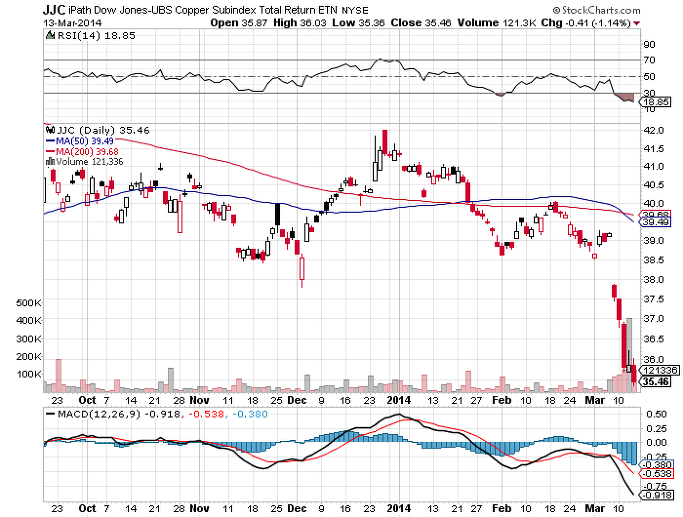
Task: Click the red -0.538 signal value in MACD legend
Action: tap(205, 414)
